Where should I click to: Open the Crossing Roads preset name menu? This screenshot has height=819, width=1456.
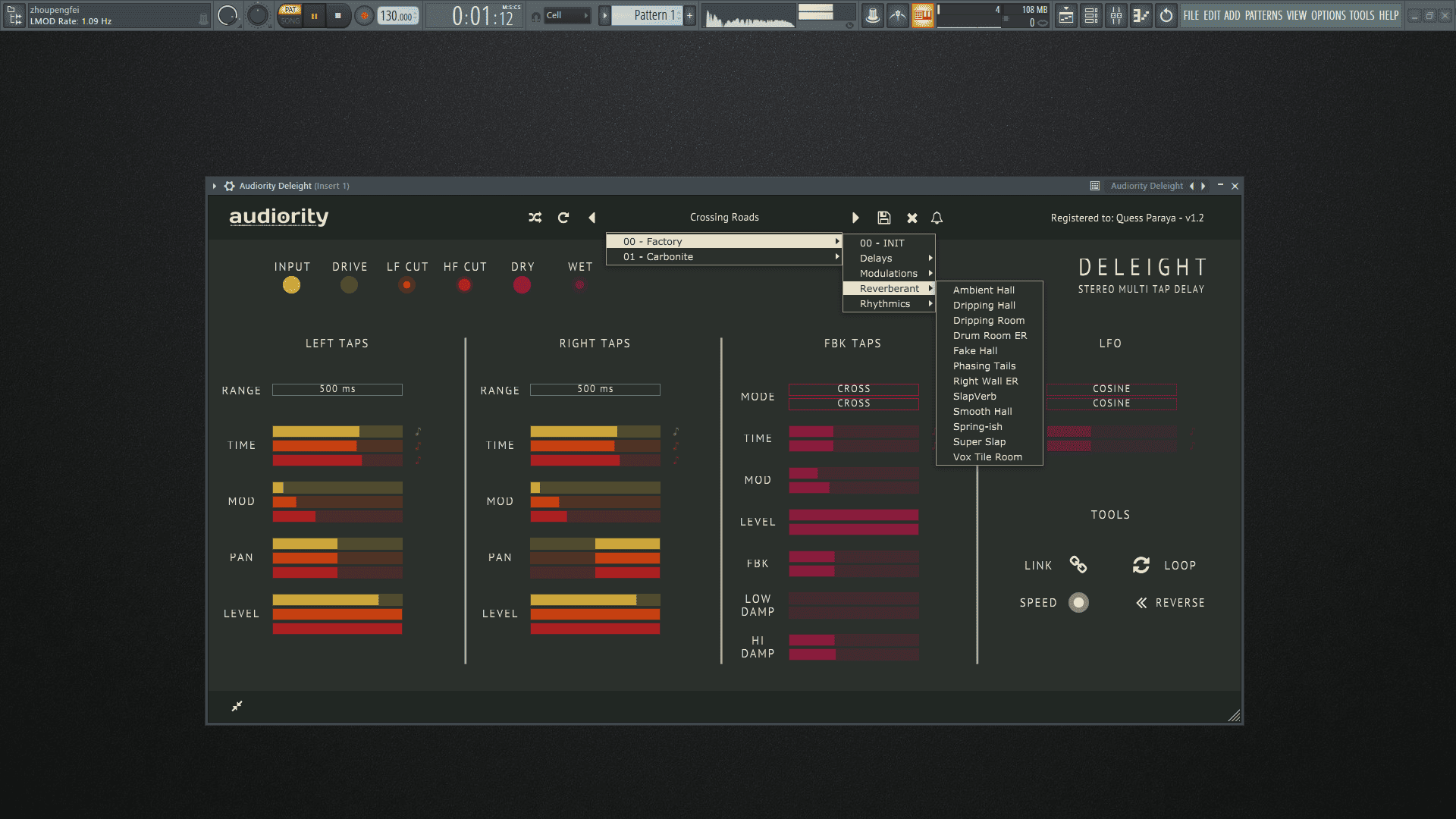(x=724, y=218)
